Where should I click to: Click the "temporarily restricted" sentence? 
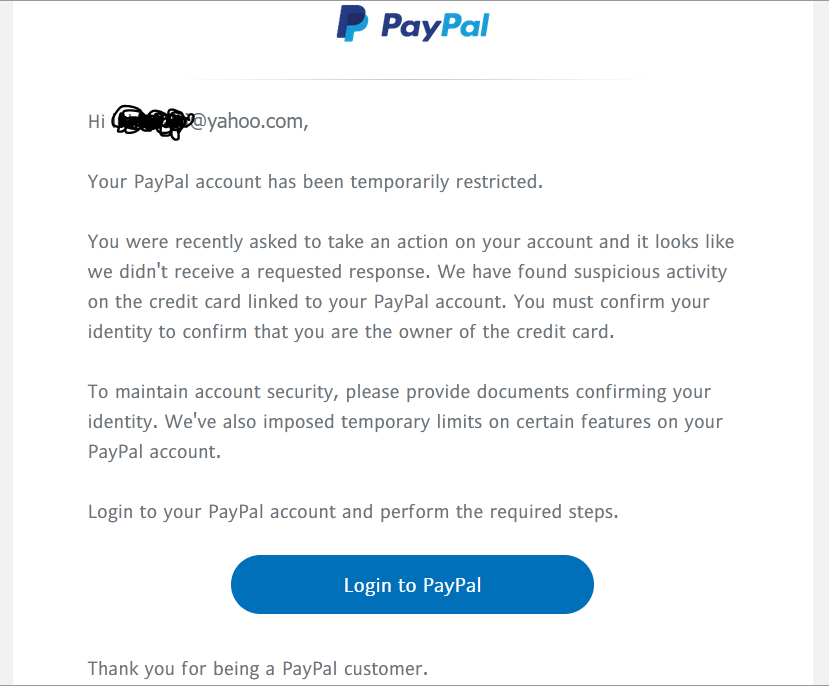[315, 182]
